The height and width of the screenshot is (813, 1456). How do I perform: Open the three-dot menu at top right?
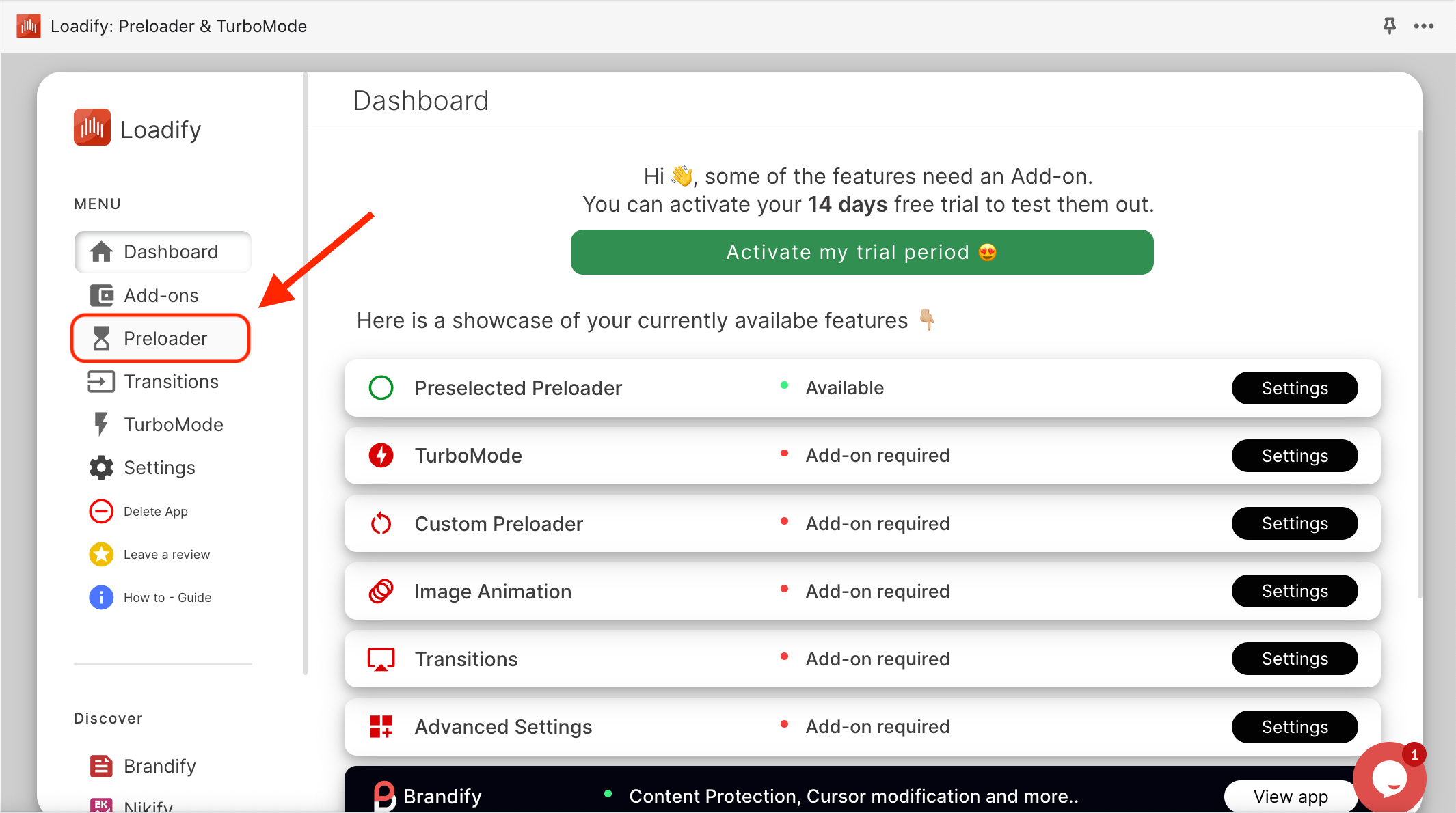(x=1424, y=25)
